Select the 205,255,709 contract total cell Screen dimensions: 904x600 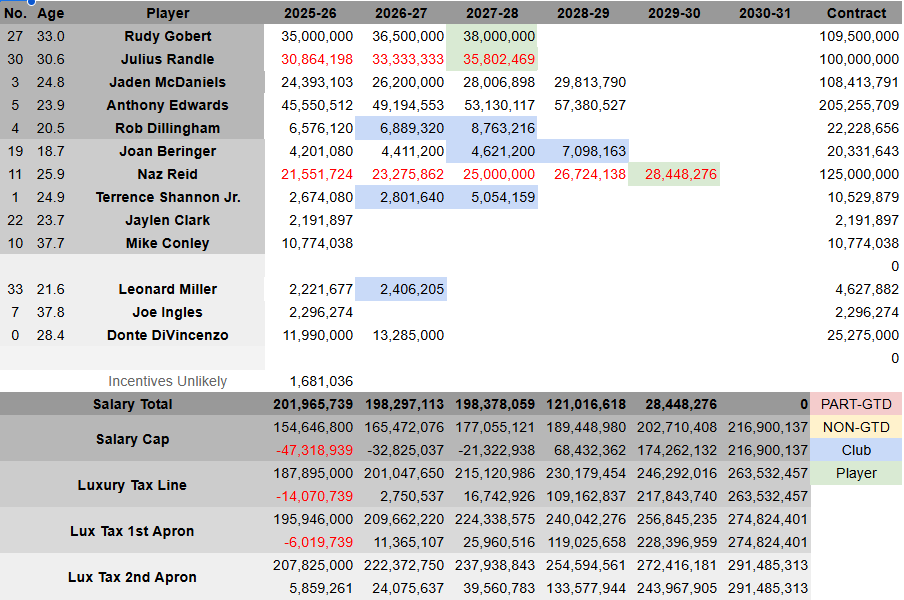(x=856, y=105)
